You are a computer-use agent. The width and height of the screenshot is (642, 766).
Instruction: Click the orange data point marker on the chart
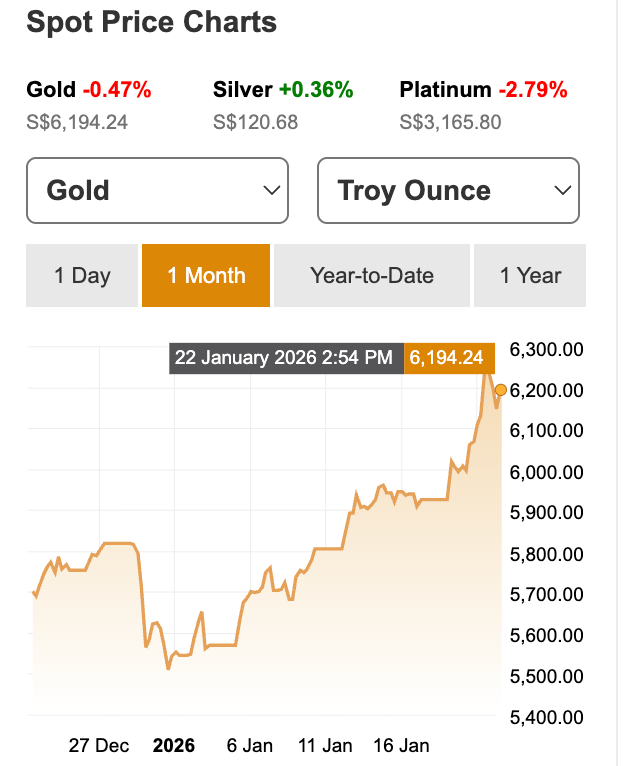tap(501, 390)
